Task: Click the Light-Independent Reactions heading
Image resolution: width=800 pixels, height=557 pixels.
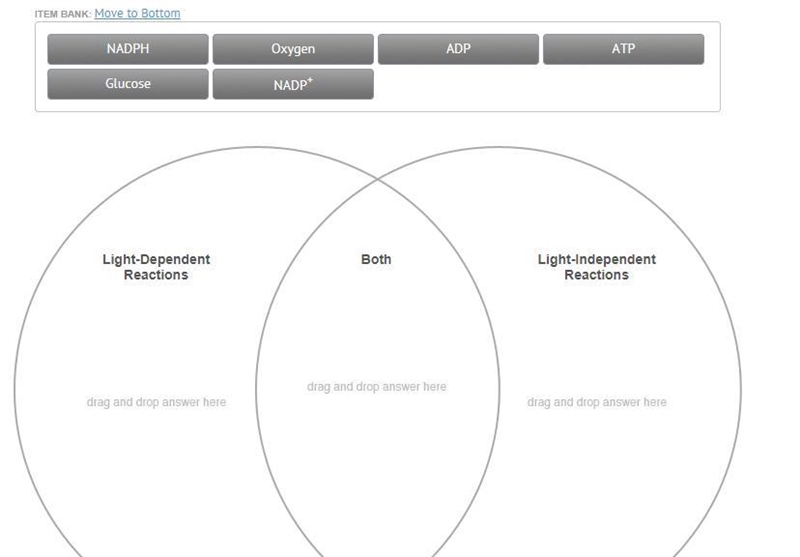Action: click(x=596, y=267)
